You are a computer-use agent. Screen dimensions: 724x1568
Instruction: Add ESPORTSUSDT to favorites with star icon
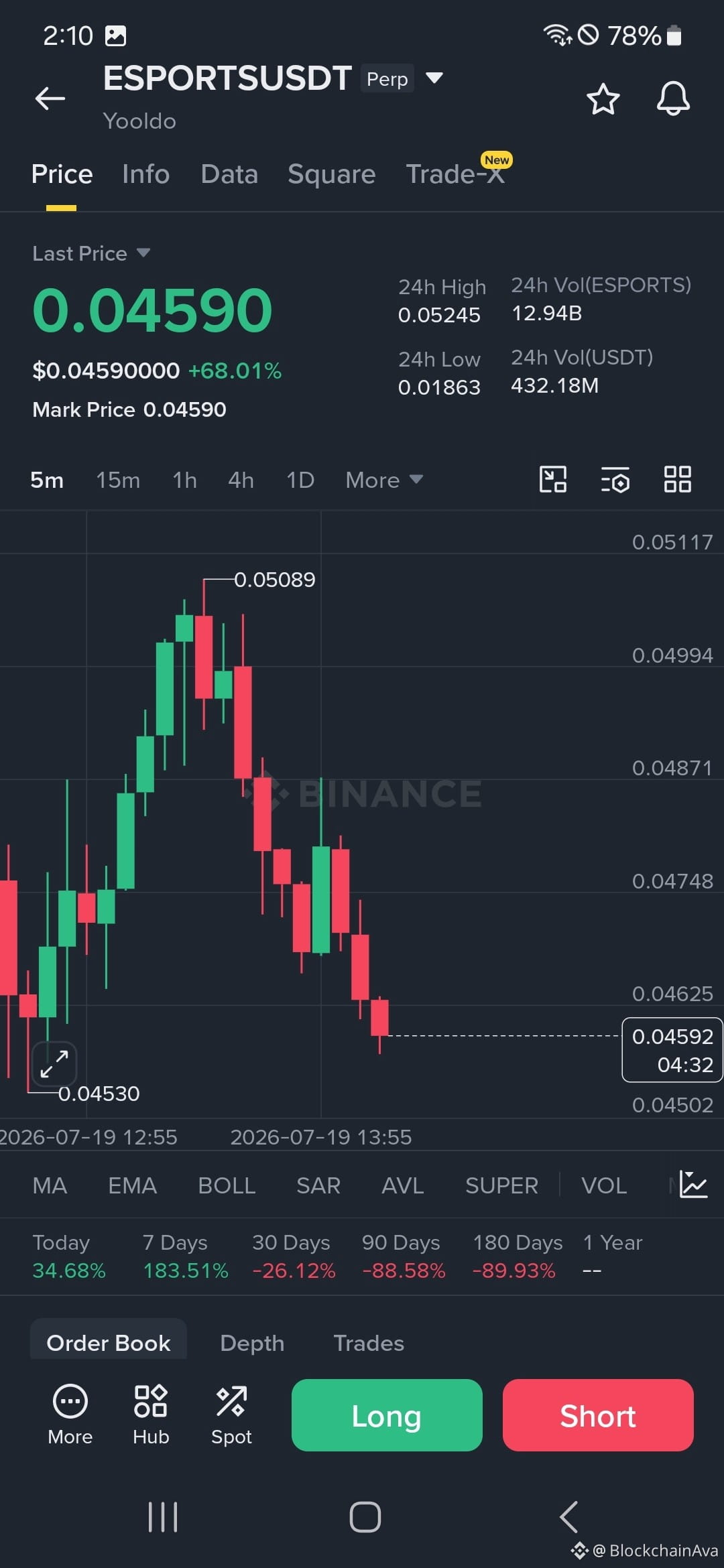603,99
